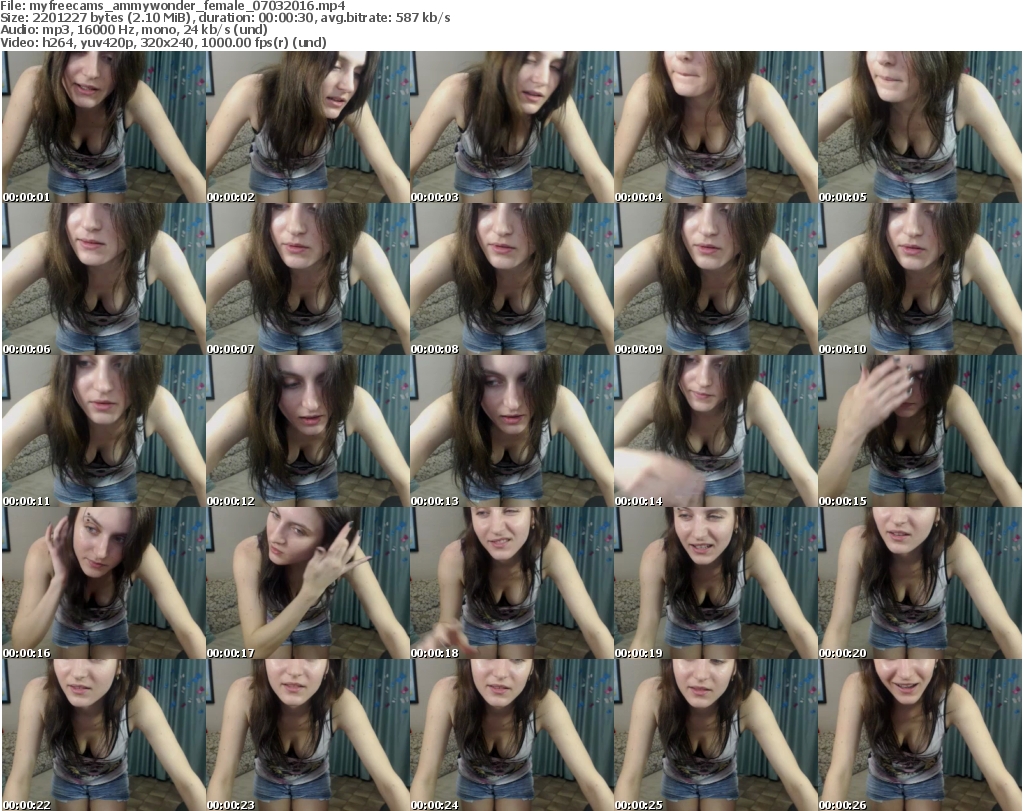Choose the 00:00:13 frame thumbnail
This screenshot has height=811, width=1024.
click(x=511, y=432)
